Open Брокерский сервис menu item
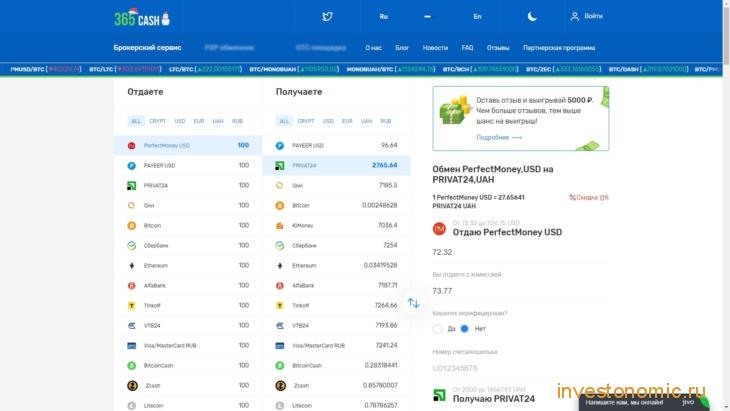 tap(147, 47)
